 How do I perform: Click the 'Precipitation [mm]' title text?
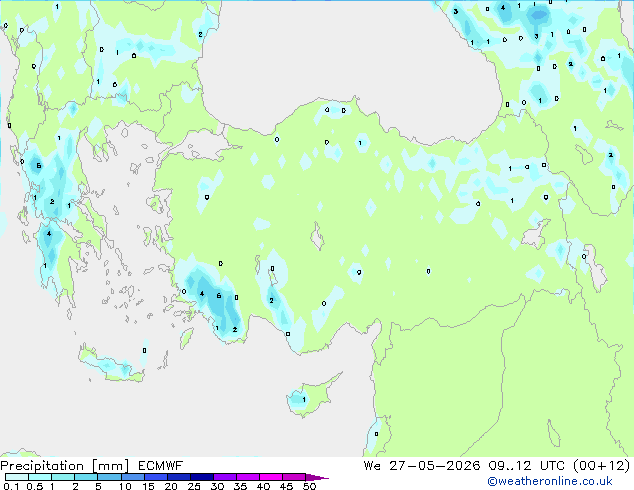64,466
